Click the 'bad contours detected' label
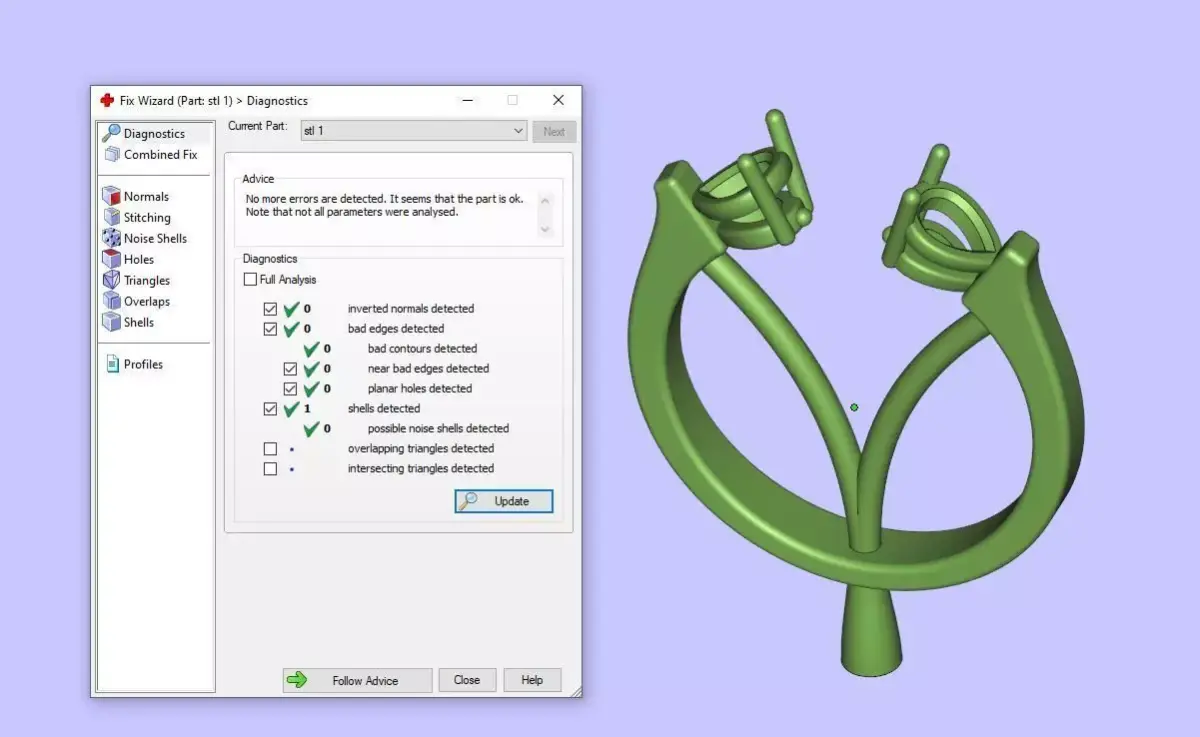This screenshot has height=737, width=1200. 422,348
